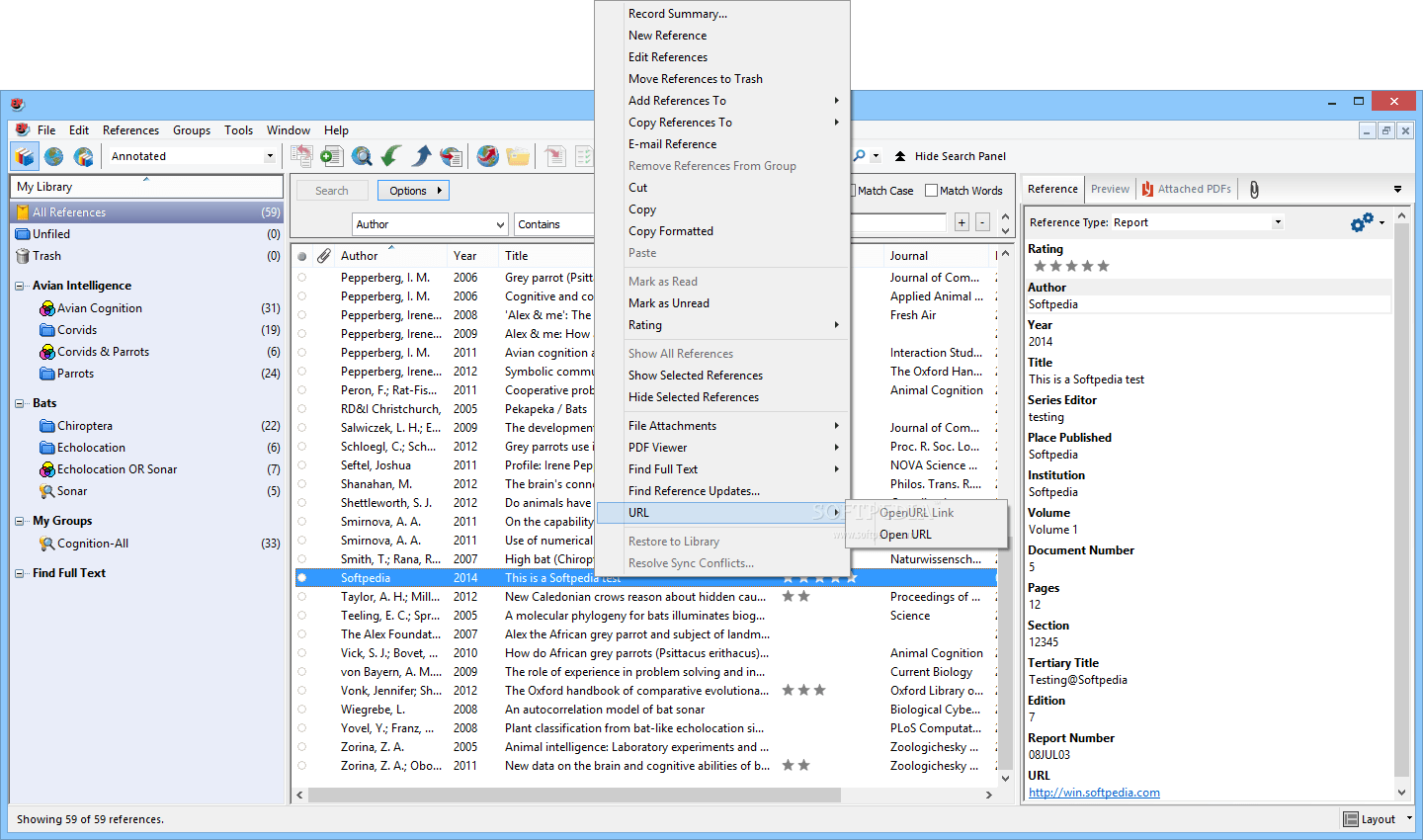Open the New Reference toolbar icon

coord(331,155)
